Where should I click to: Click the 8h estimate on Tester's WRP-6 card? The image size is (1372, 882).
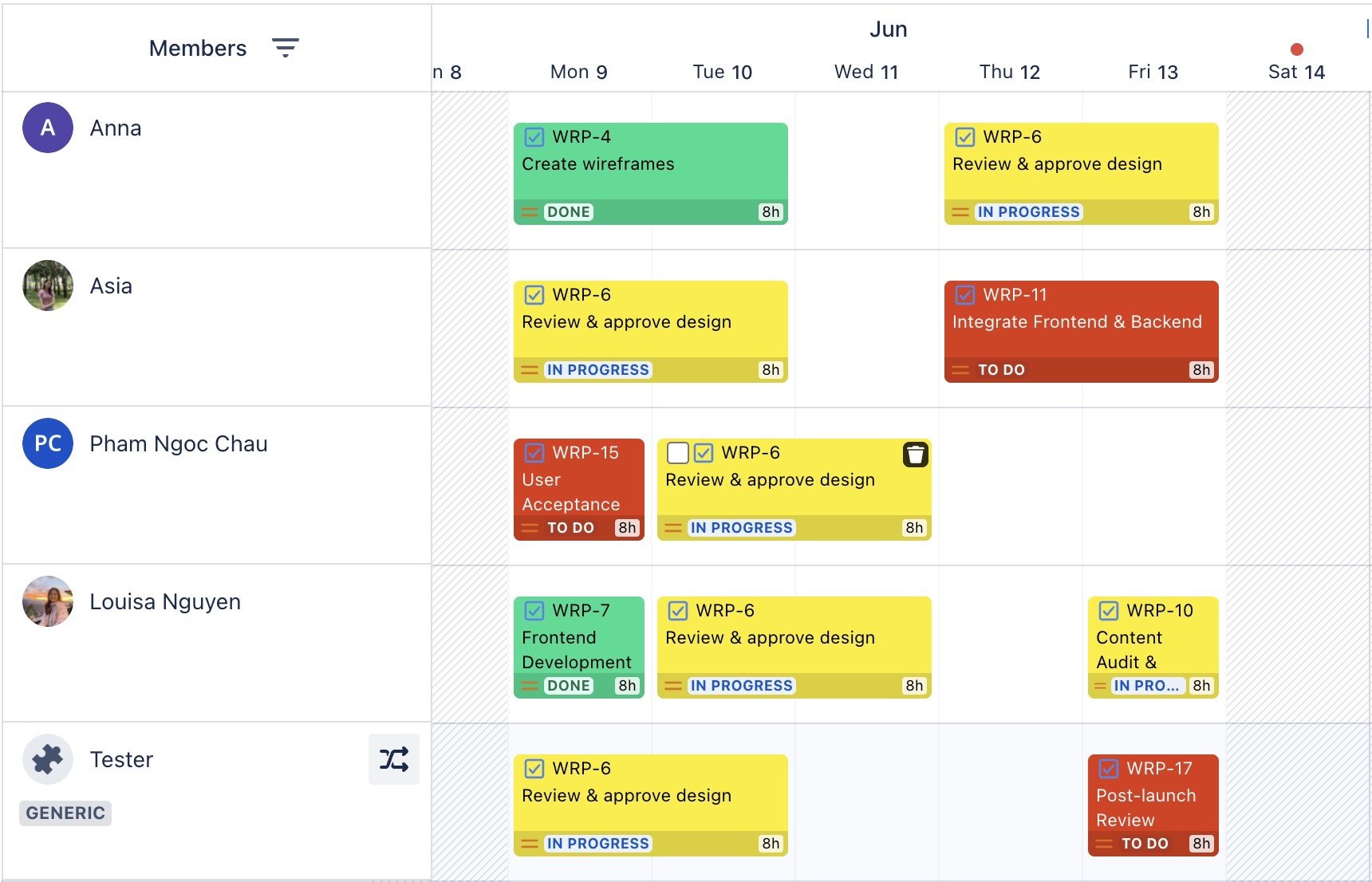(x=768, y=843)
